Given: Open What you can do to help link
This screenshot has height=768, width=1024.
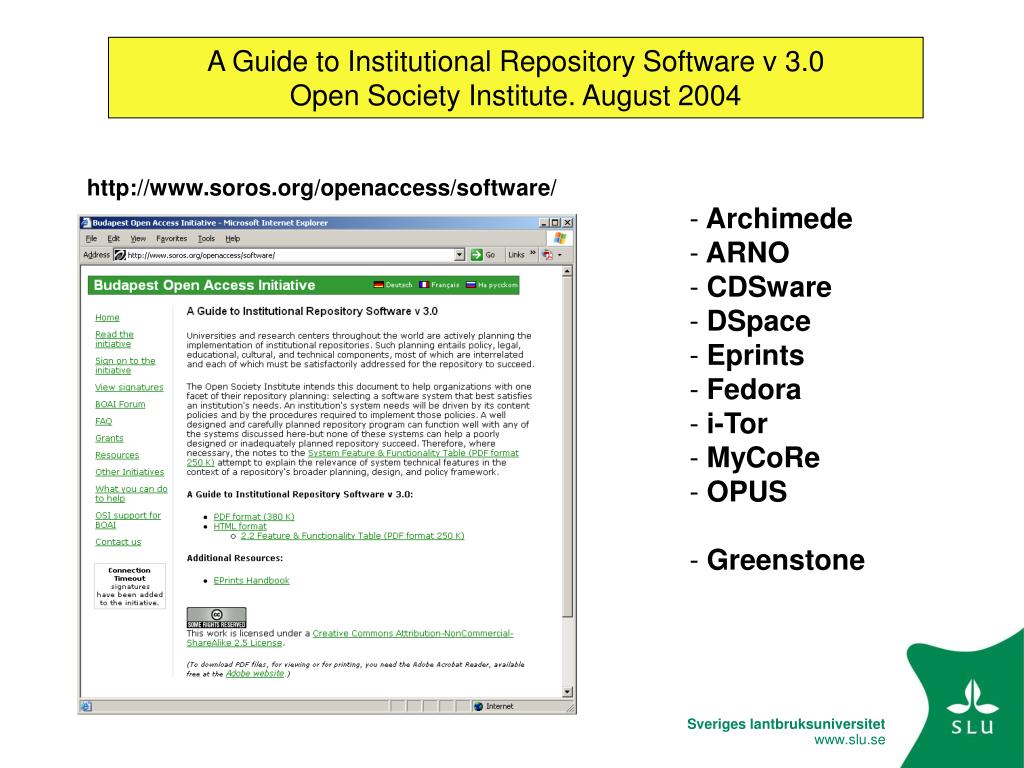Looking at the screenshot, I should pos(131,494).
